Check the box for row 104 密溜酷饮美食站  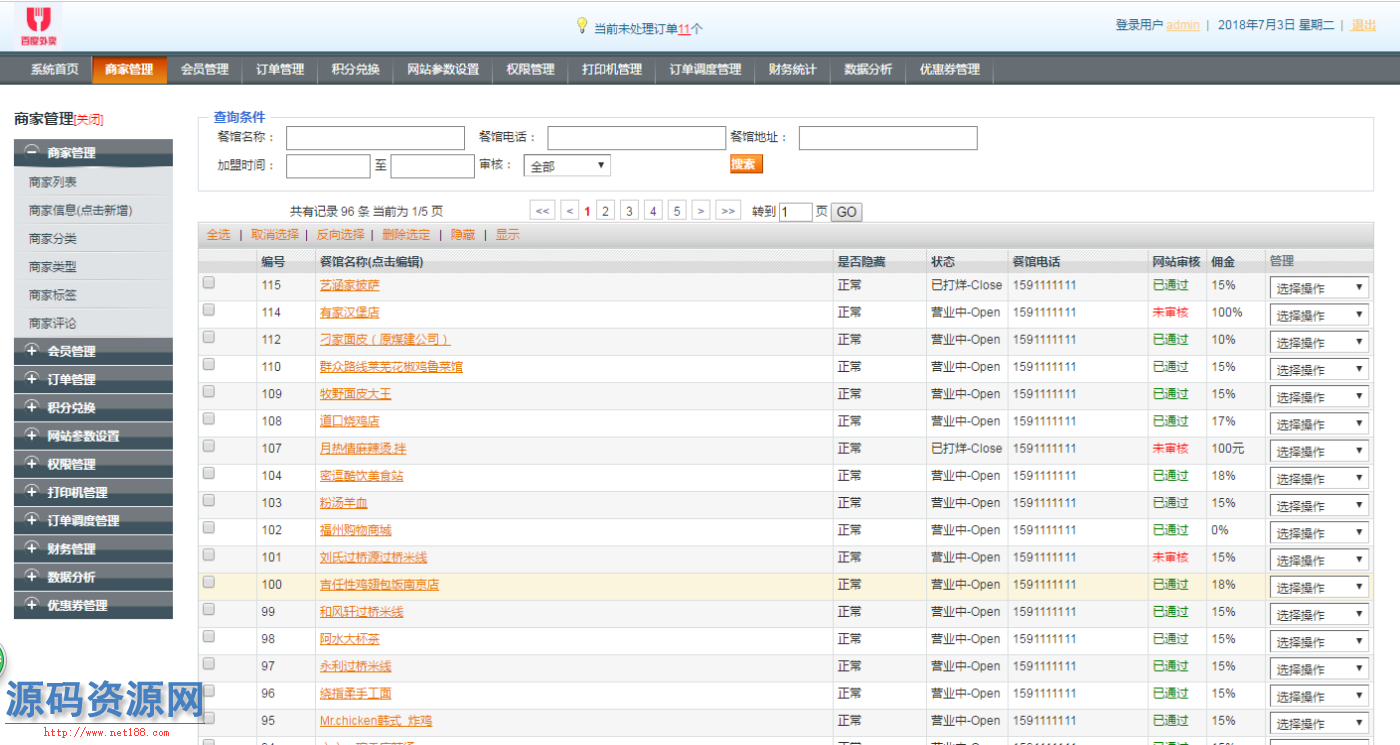click(209, 473)
